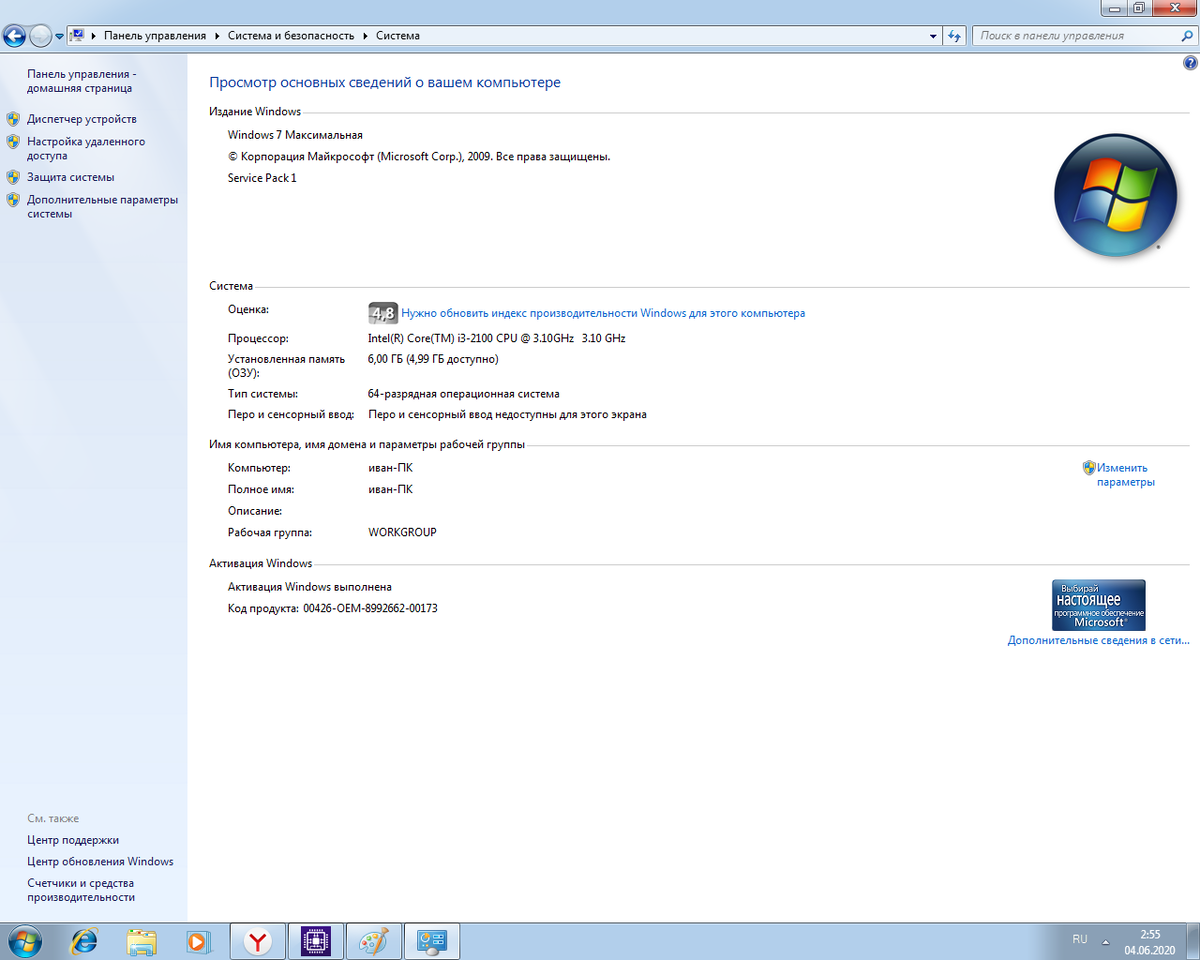The height and width of the screenshot is (960, 1200).
Task: Click shield icon next to Настройка удаленного доступа
Action: pyautogui.click(x=13, y=142)
